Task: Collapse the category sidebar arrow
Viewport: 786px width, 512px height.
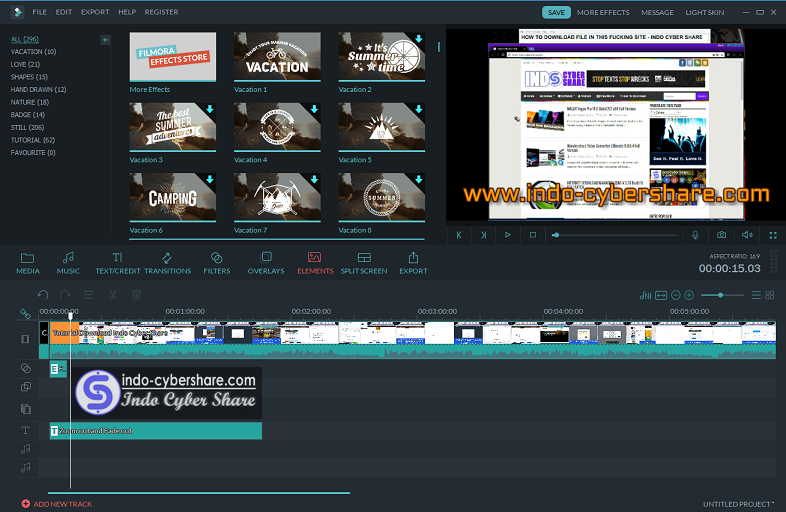Action: (x=105, y=40)
